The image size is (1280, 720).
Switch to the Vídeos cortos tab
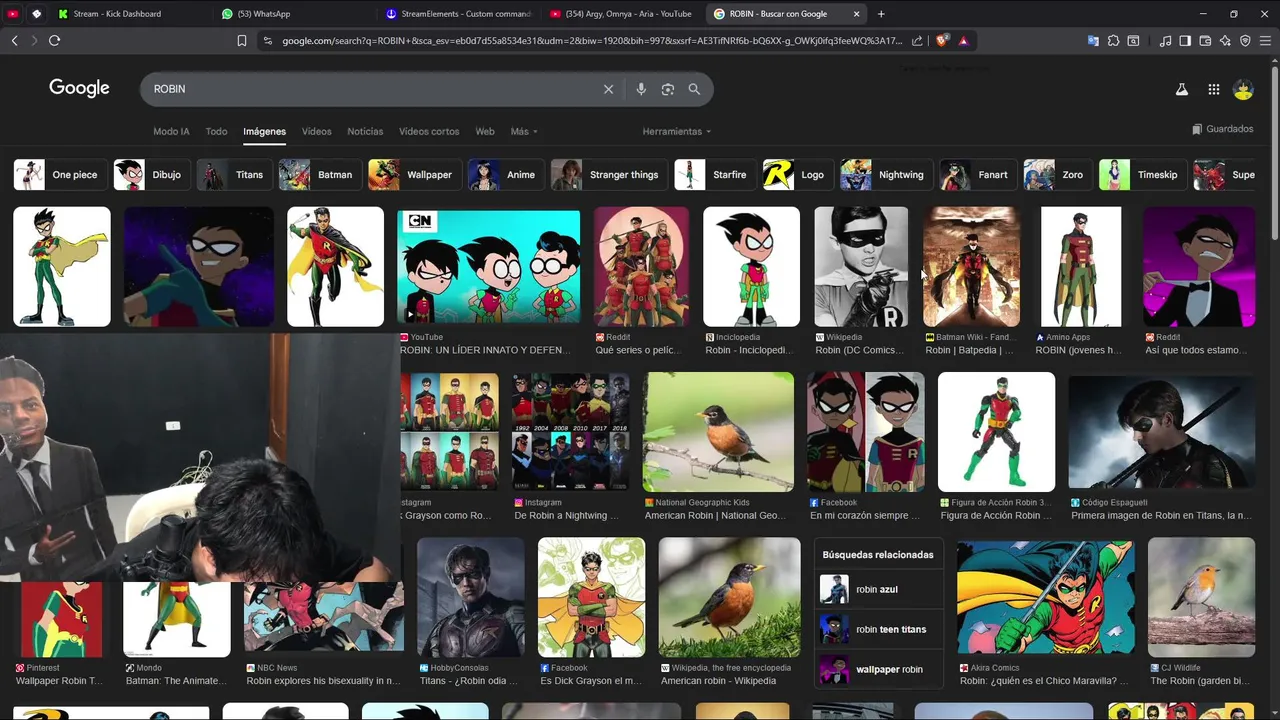[x=429, y=132]
